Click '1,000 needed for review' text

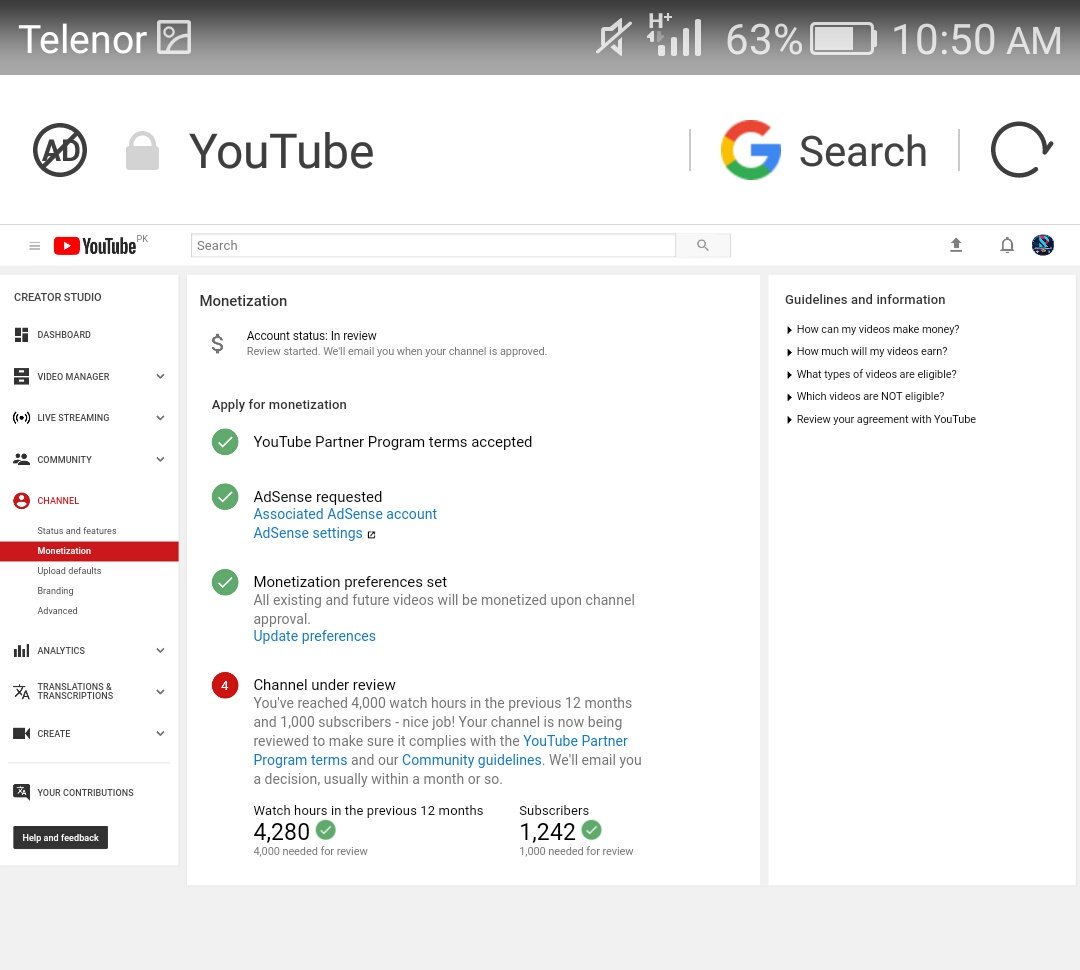pos(576,852)
